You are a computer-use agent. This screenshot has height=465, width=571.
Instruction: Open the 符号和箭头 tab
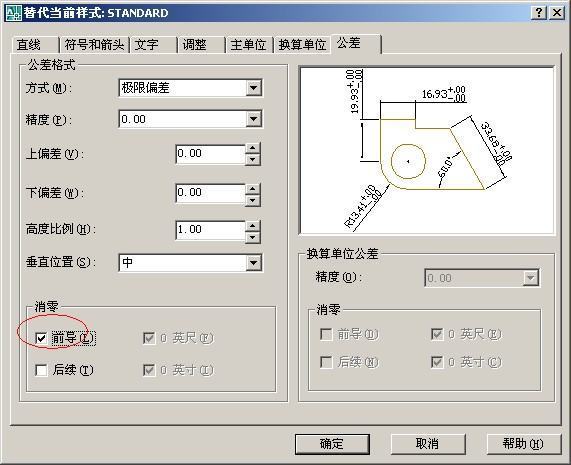(94, 45)
